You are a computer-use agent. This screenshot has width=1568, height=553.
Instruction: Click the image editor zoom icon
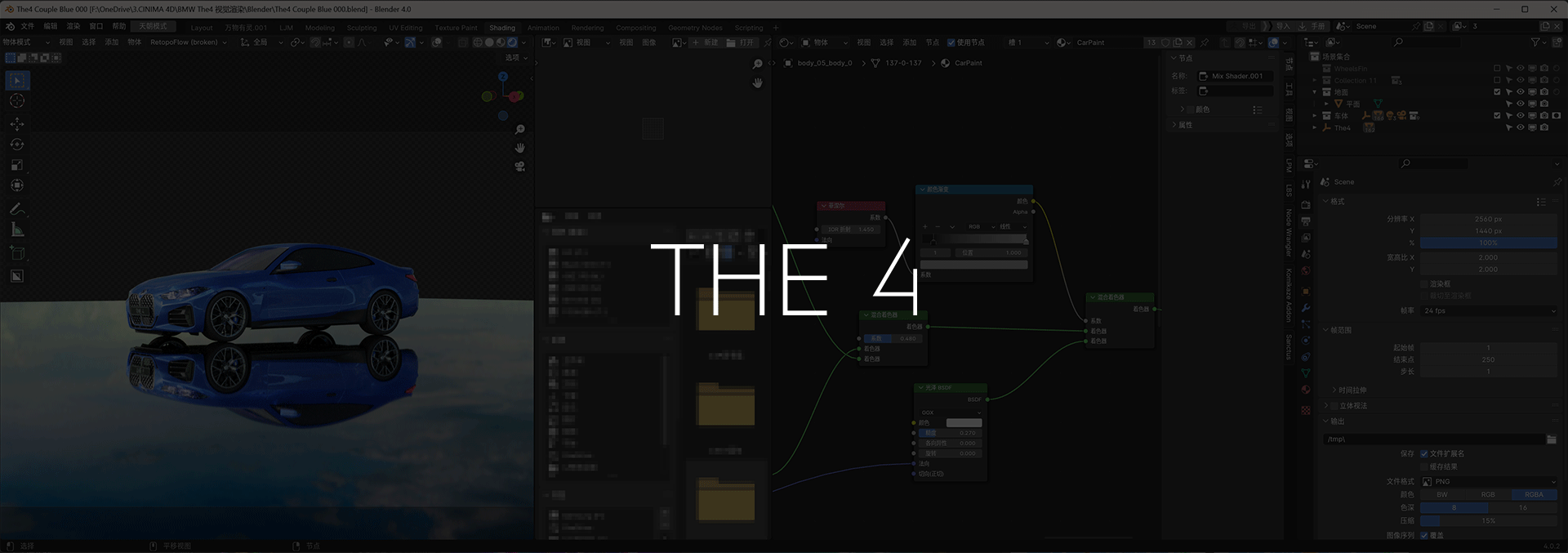(x=757, y=65)
